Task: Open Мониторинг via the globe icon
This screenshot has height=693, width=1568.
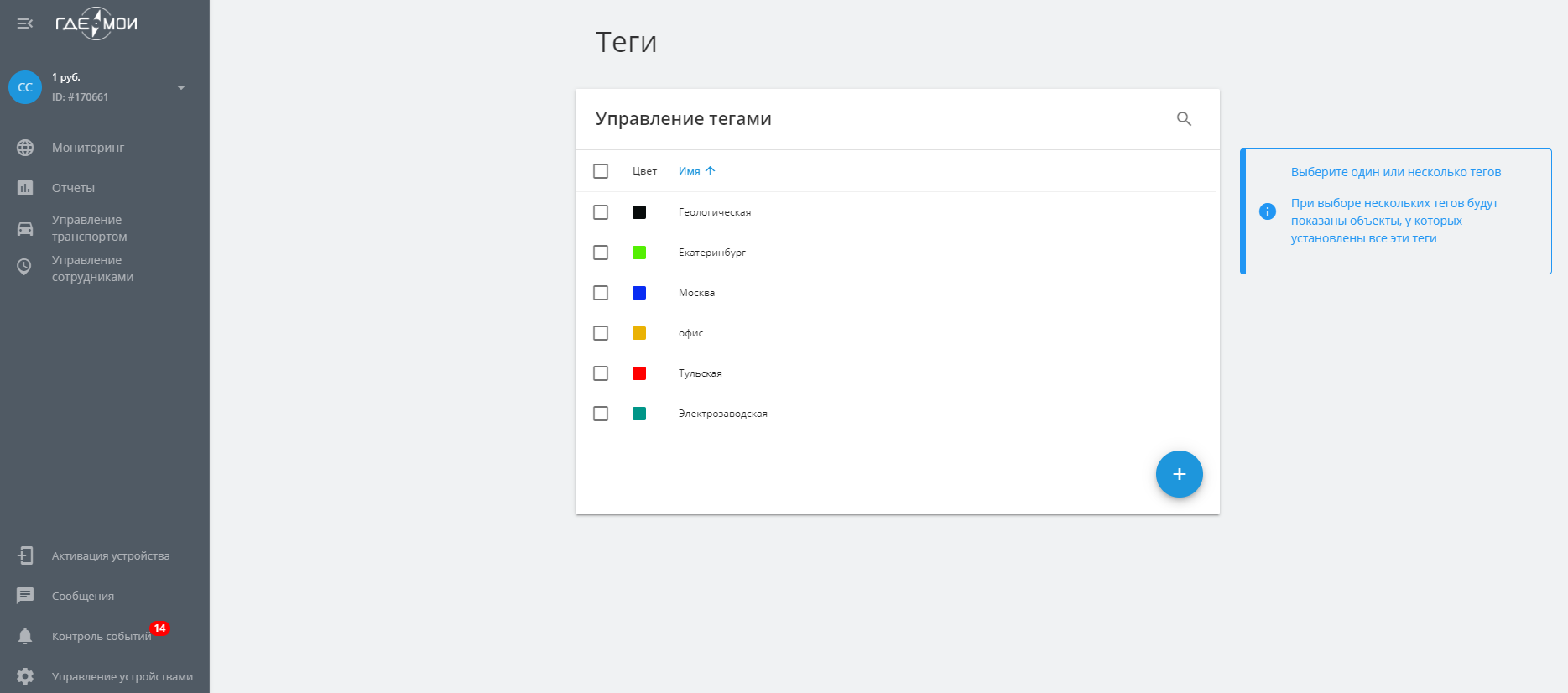Action: (x=25, y=148)
